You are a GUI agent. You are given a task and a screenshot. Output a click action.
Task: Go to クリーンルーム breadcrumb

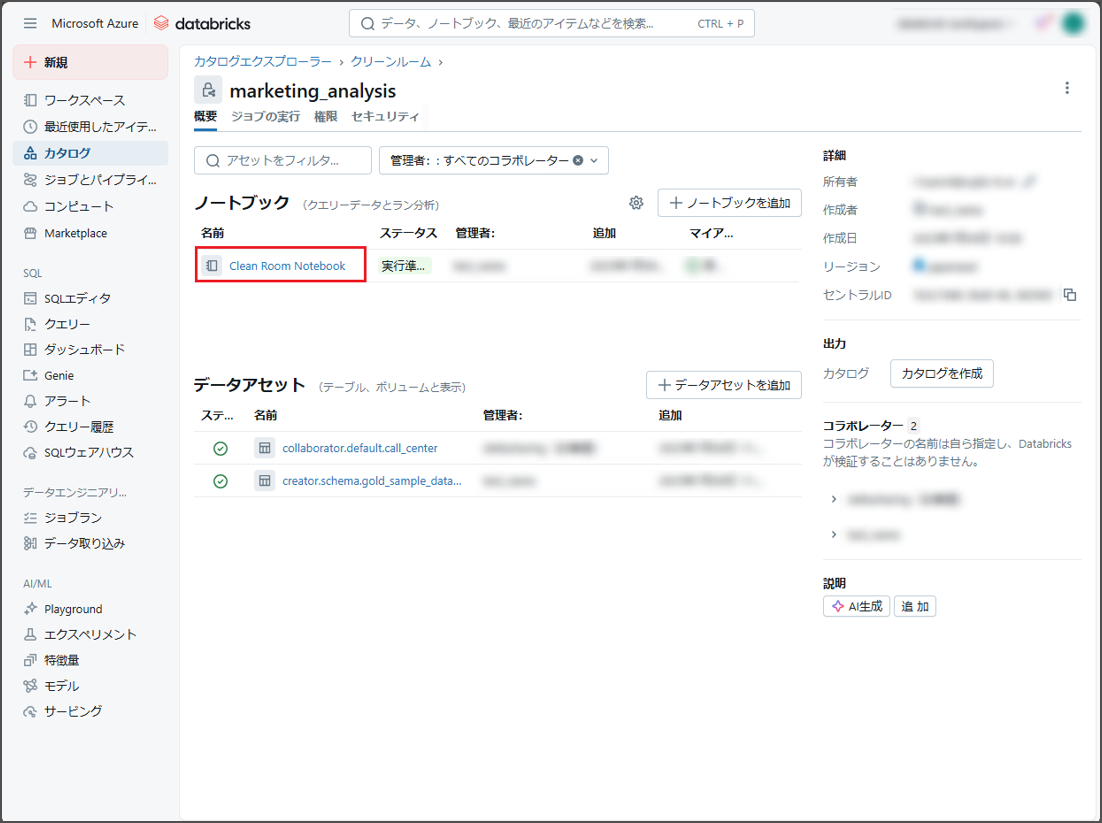click(x=391, y=62)
